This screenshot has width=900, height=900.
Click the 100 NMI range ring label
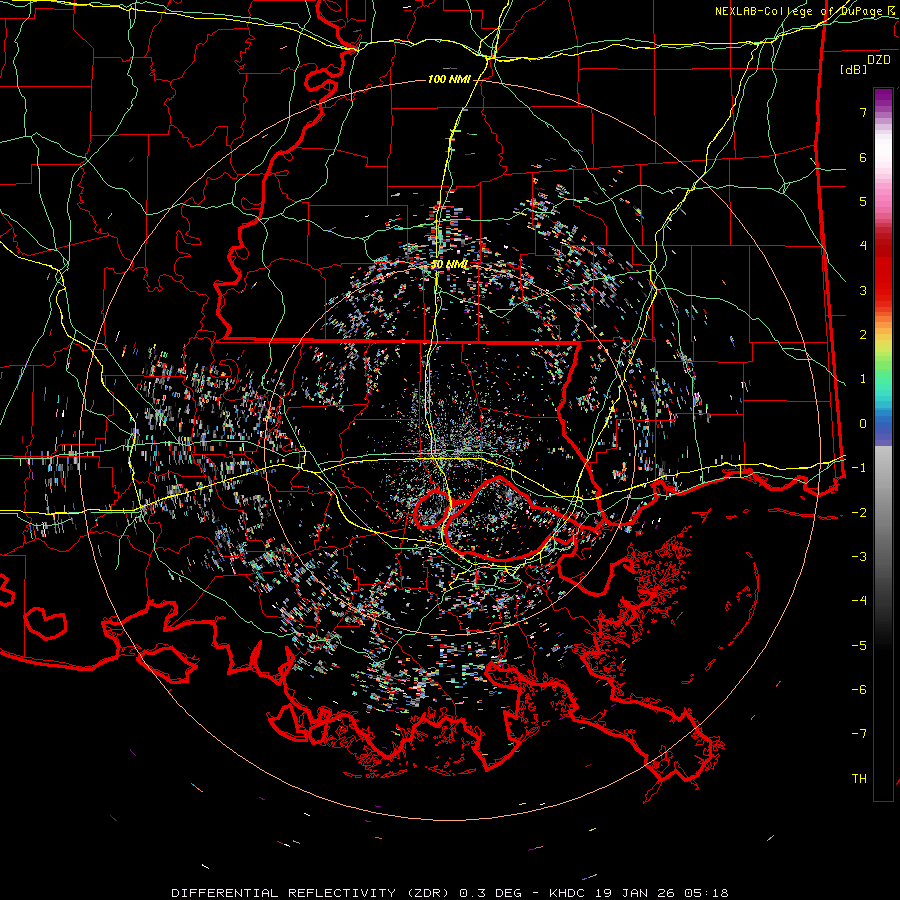click(x=449, y=79)
